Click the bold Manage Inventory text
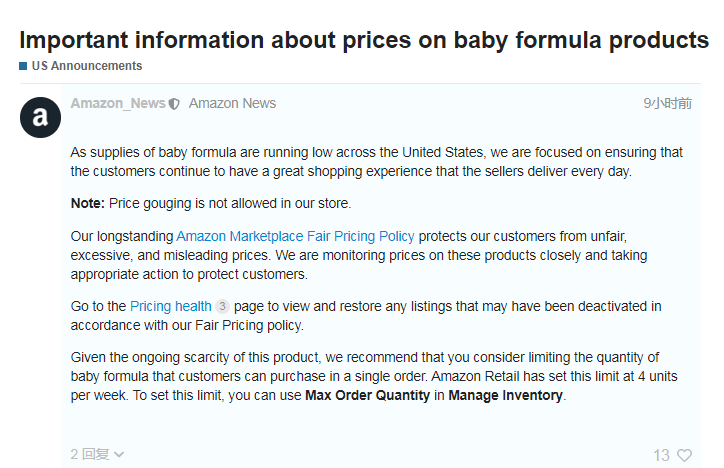Screen dimensions: 724x468 pyautogui.click(x=506, y=395)
